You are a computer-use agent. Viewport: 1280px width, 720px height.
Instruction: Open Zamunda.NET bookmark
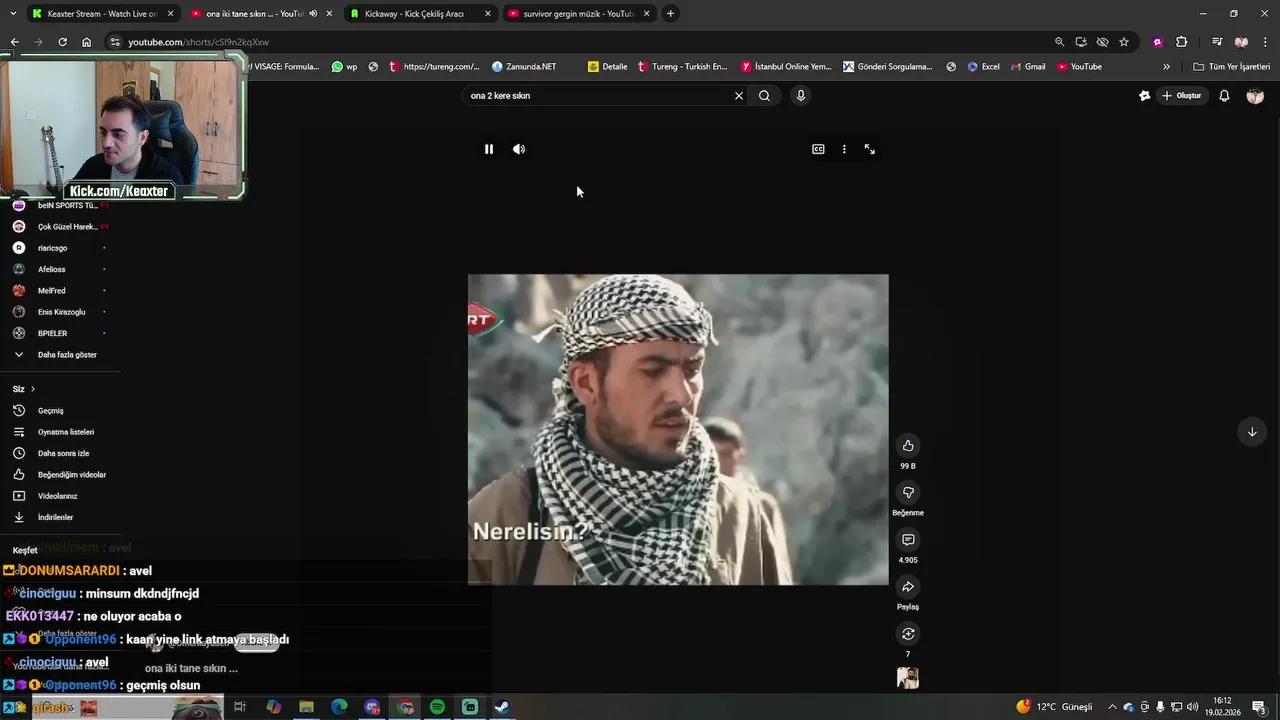(x=524, y=67)
